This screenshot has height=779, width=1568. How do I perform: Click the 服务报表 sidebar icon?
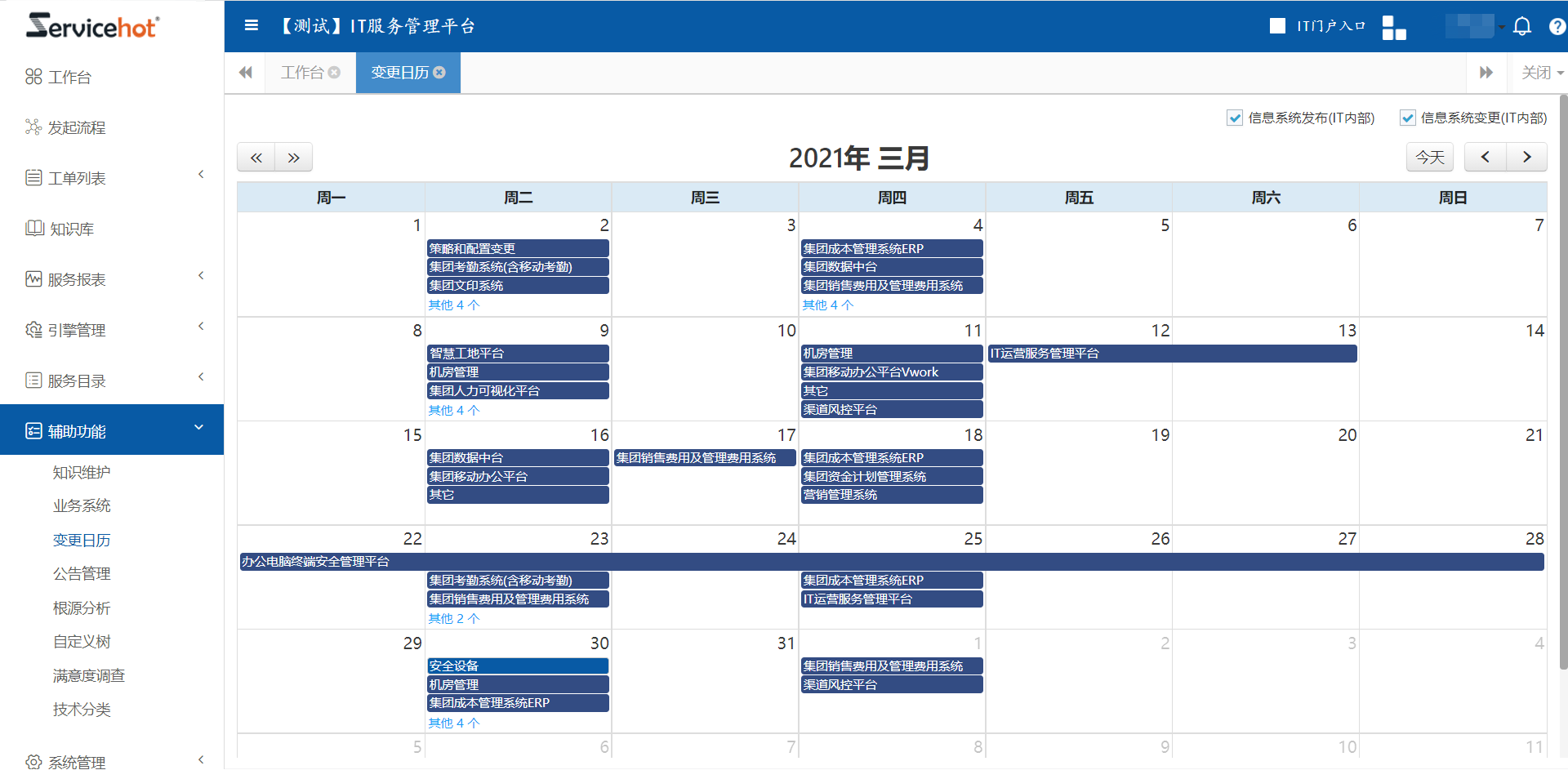click(33, 278)
